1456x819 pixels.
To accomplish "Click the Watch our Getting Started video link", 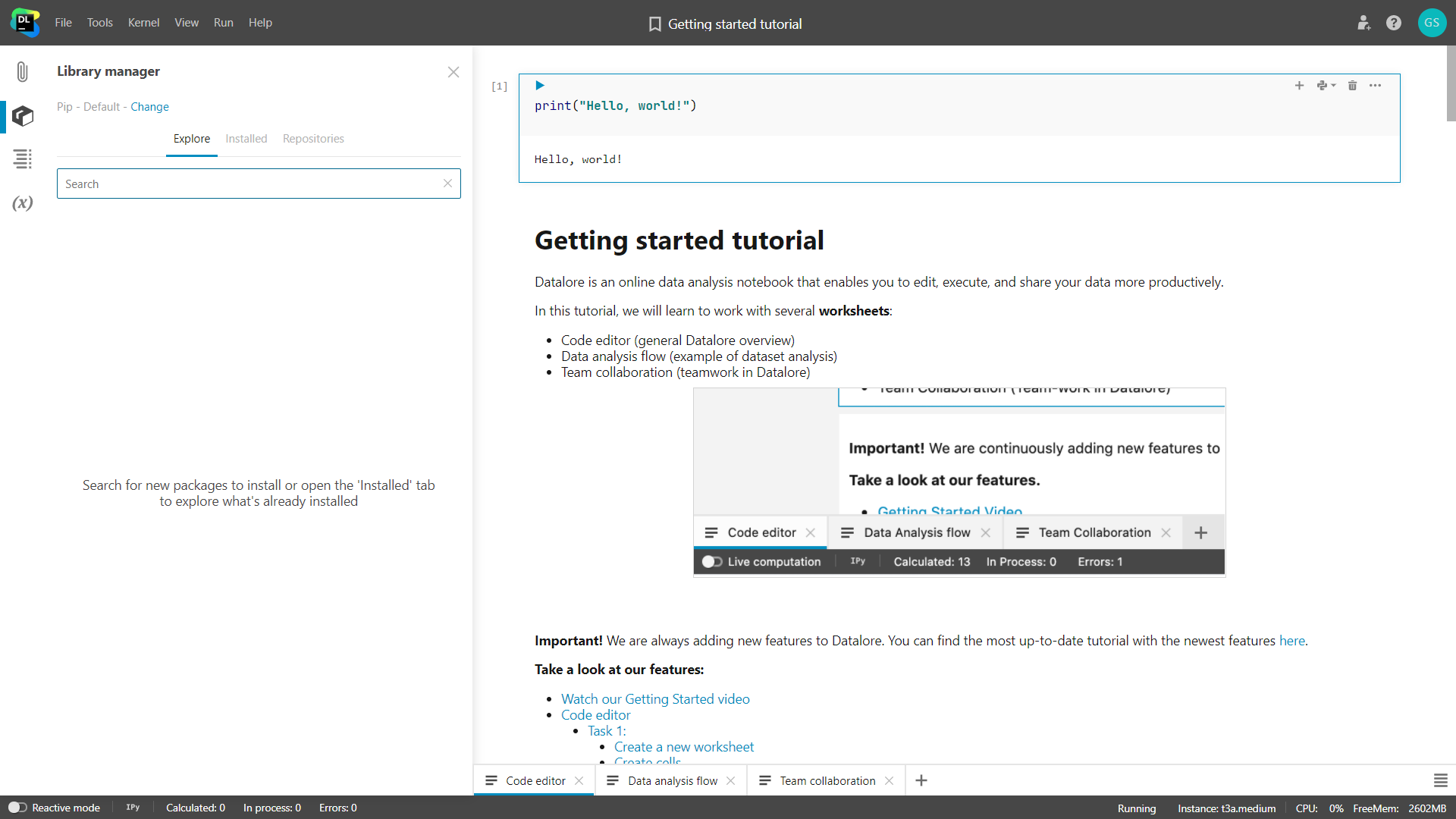I will tap(656, 698).
